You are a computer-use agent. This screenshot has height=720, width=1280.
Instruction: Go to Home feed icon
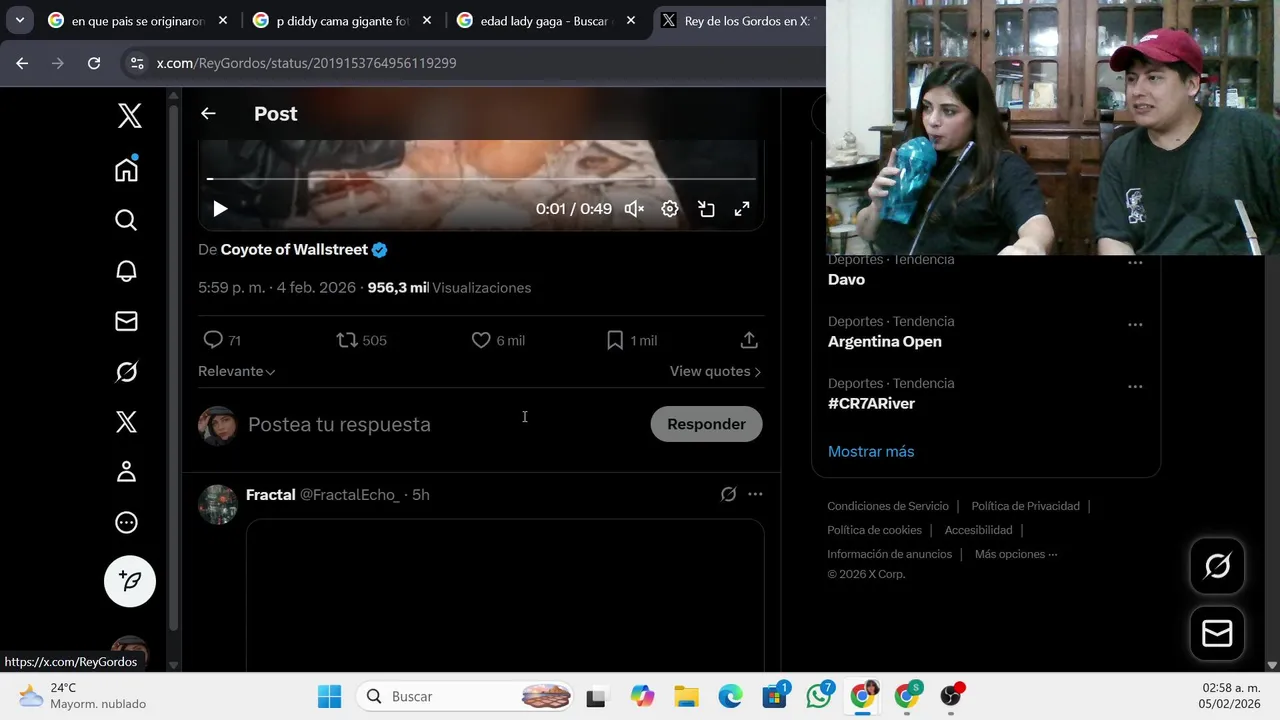(126, 169)
